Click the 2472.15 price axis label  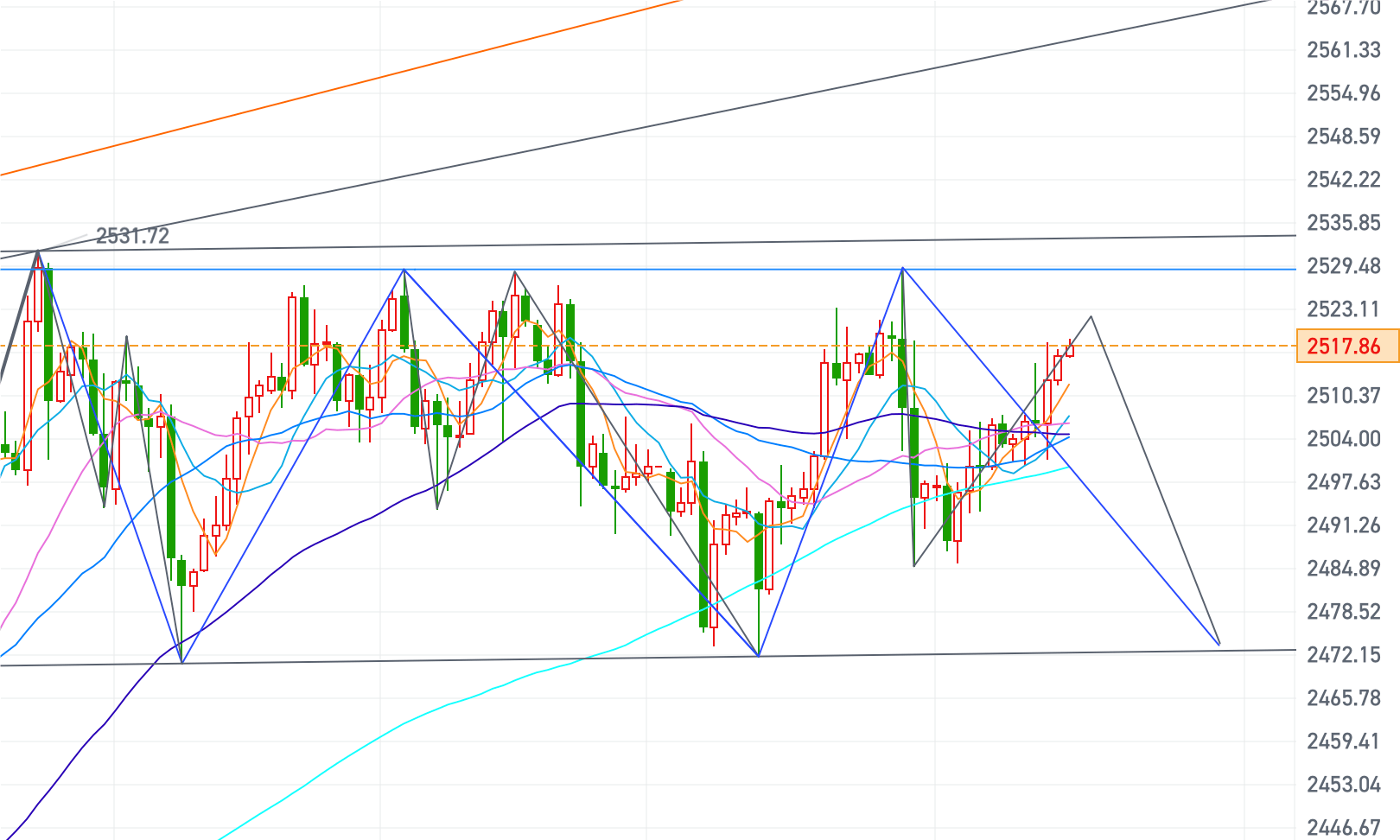[x=1344, y=655]
